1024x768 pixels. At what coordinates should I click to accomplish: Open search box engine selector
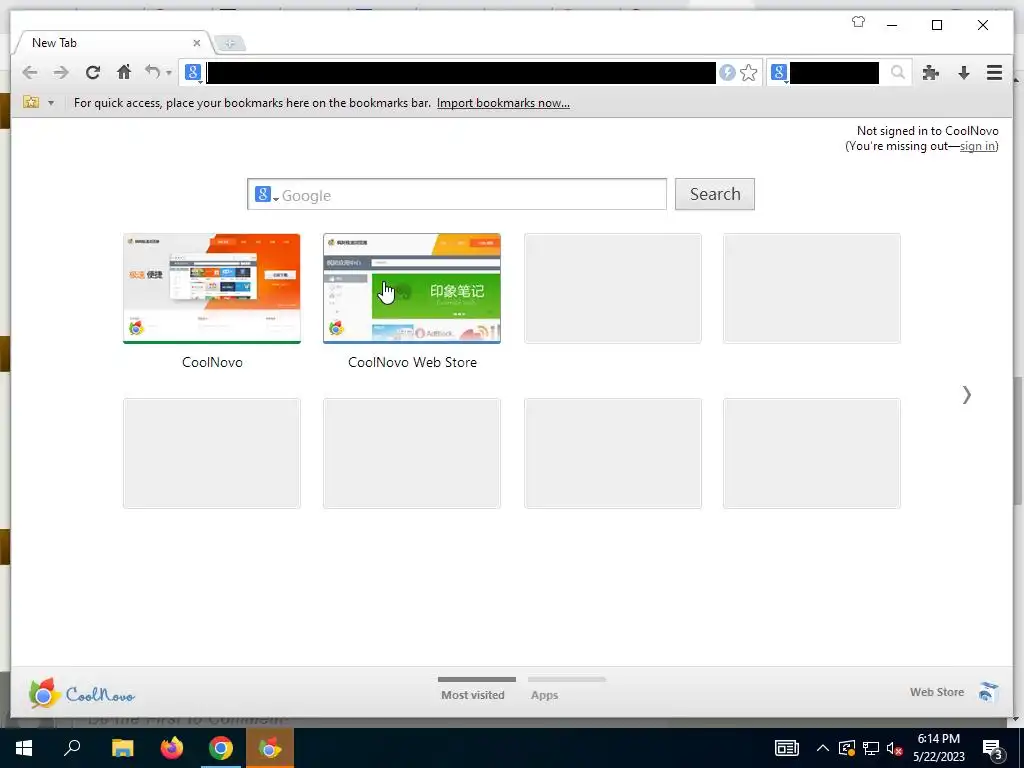click(779, 72)
